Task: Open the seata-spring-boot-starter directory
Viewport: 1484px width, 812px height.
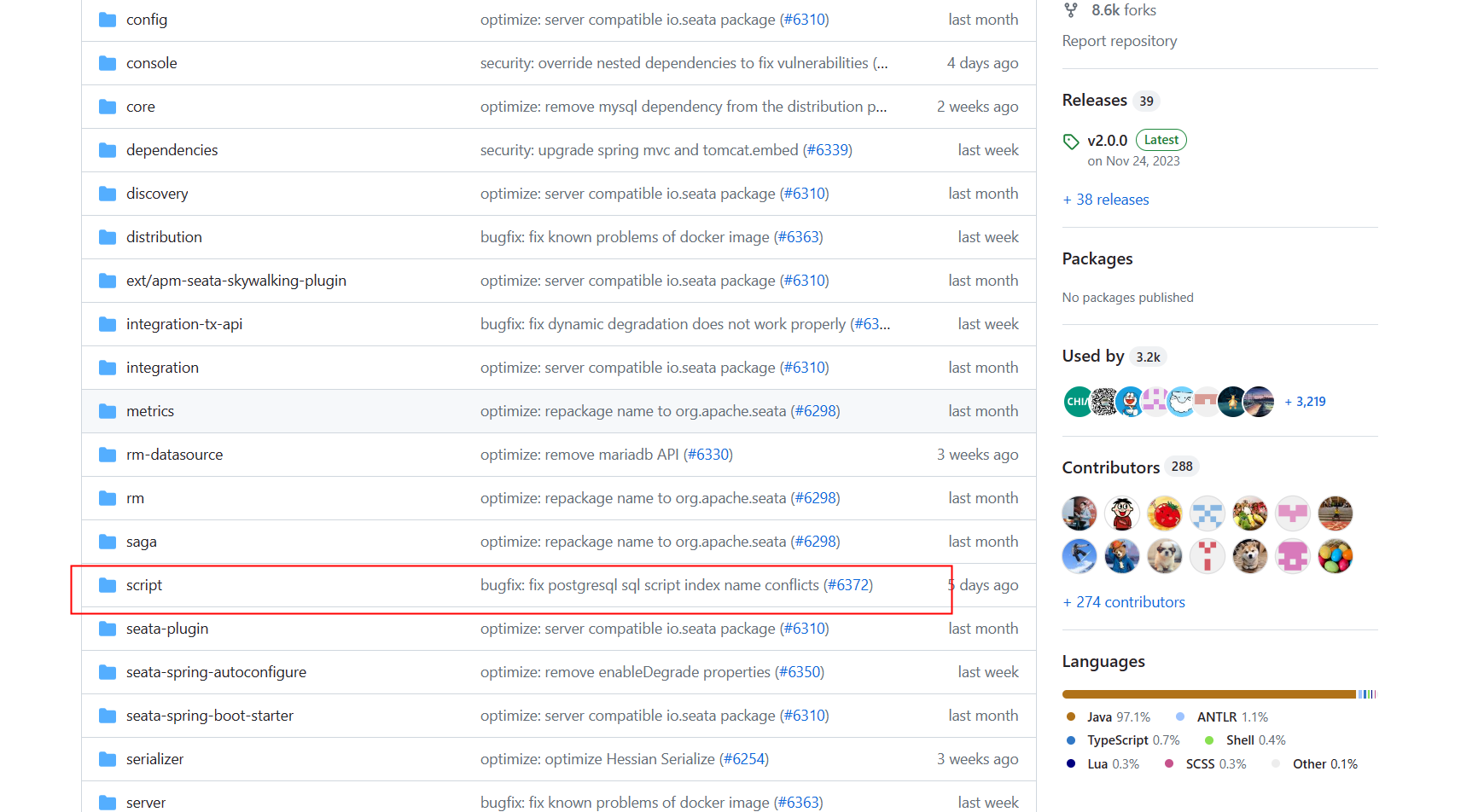Action: tap(209, 716)
